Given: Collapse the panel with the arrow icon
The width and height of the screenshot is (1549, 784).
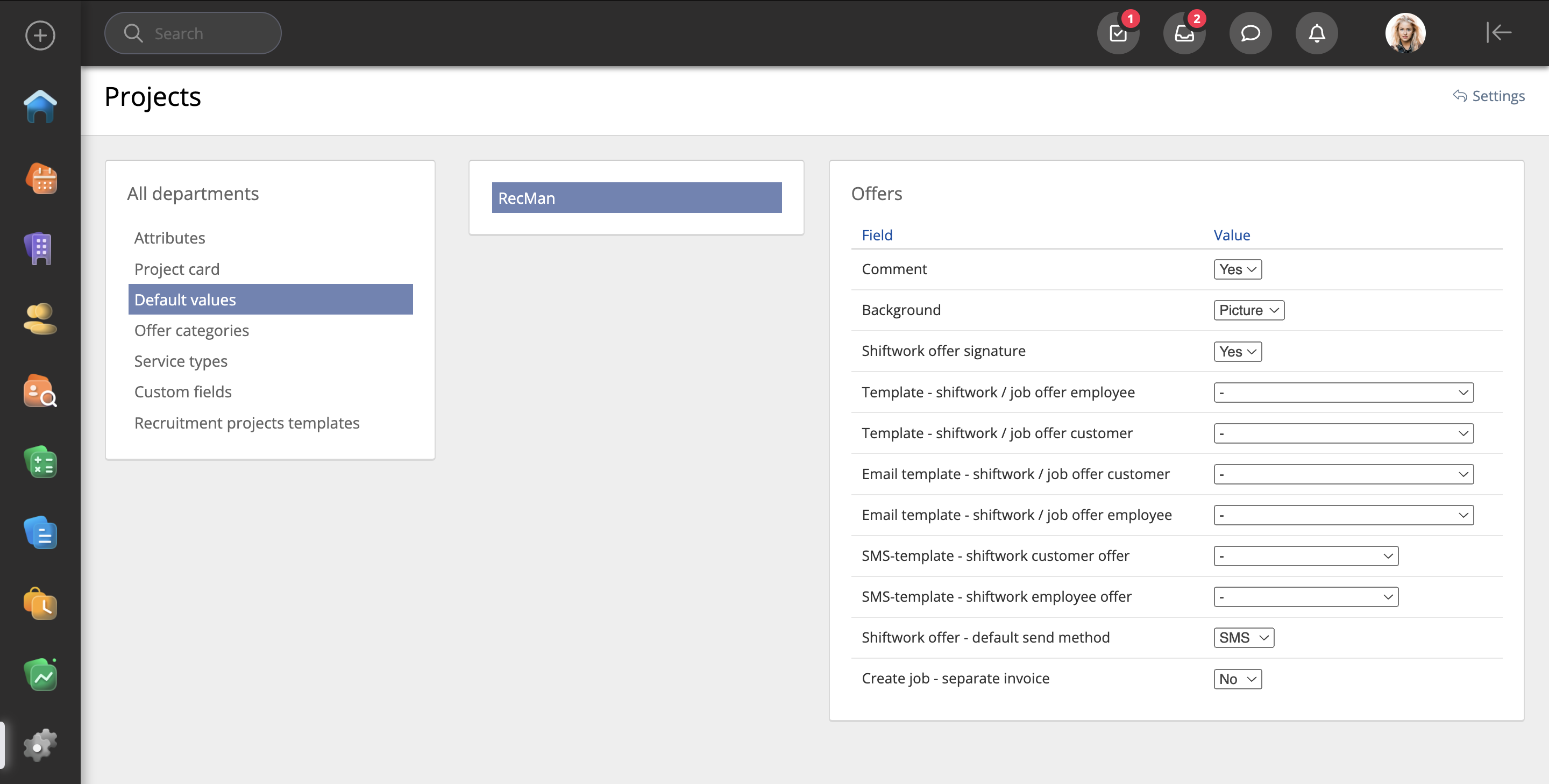Looking at the screenshot, I should pyautogui.click(x=1498, y=33).
